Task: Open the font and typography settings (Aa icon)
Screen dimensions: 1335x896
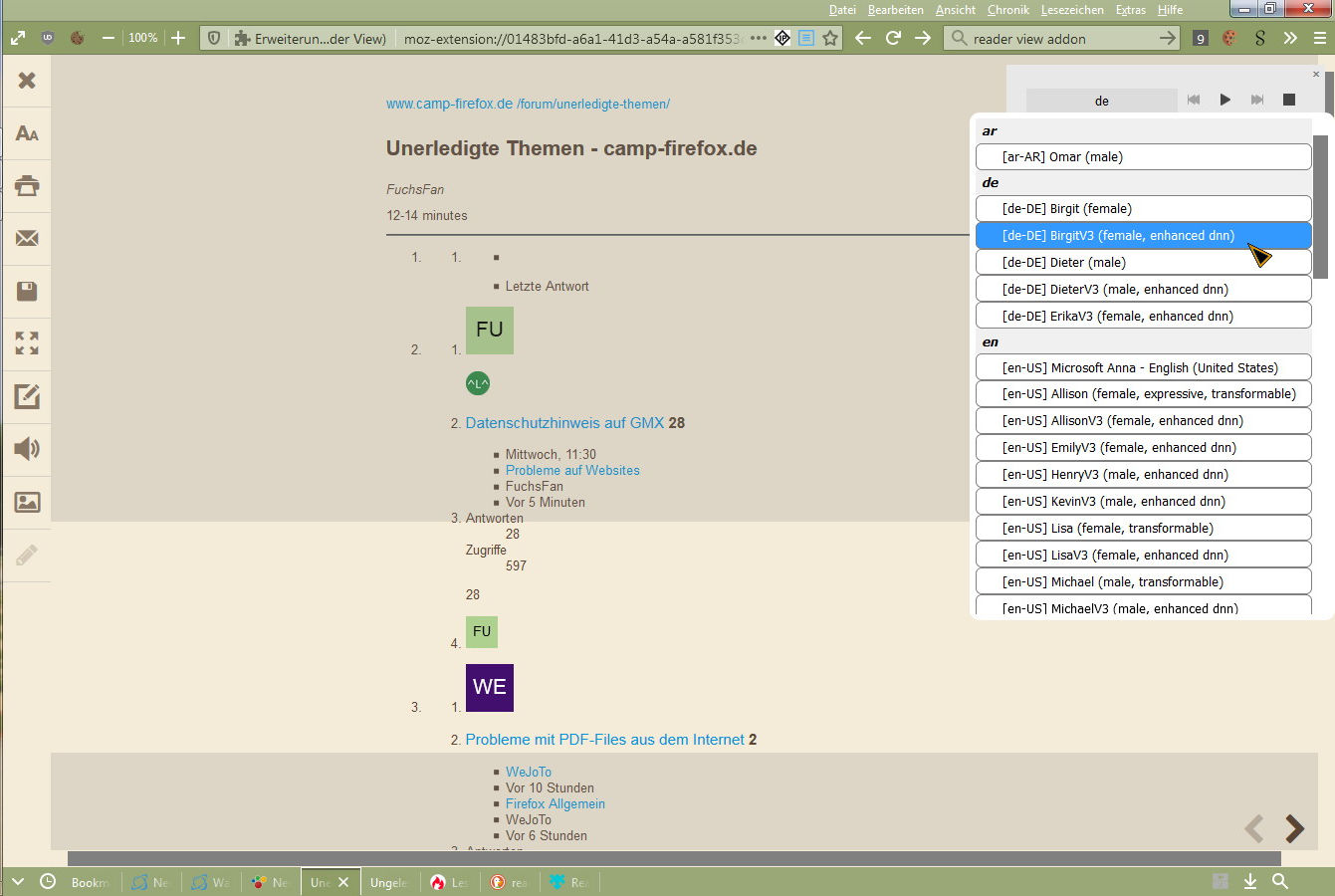Action: click(x=27, y=133)
